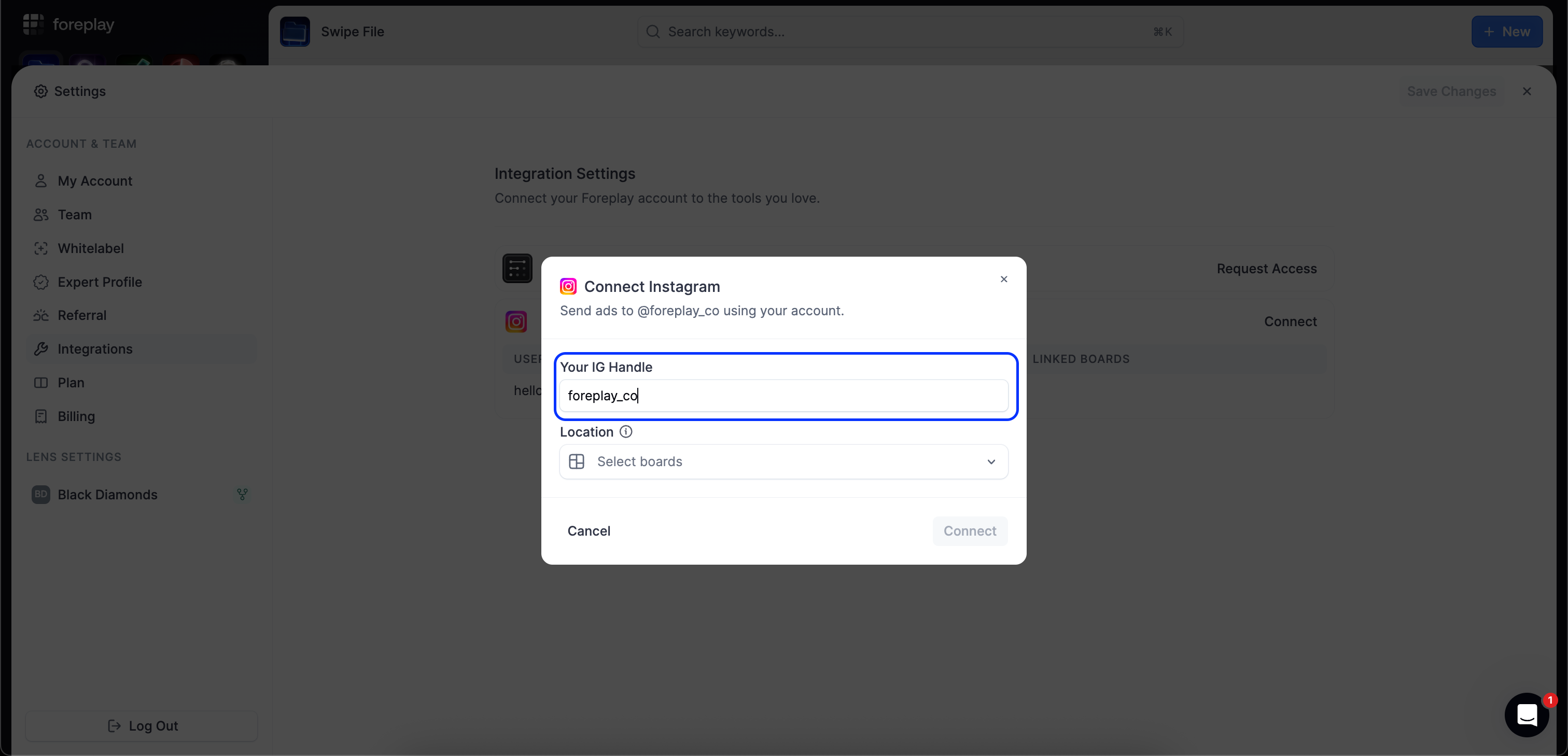Click the Referral icon
The height and width of the screenshot is (756, 1568).
tap(41, 315)
